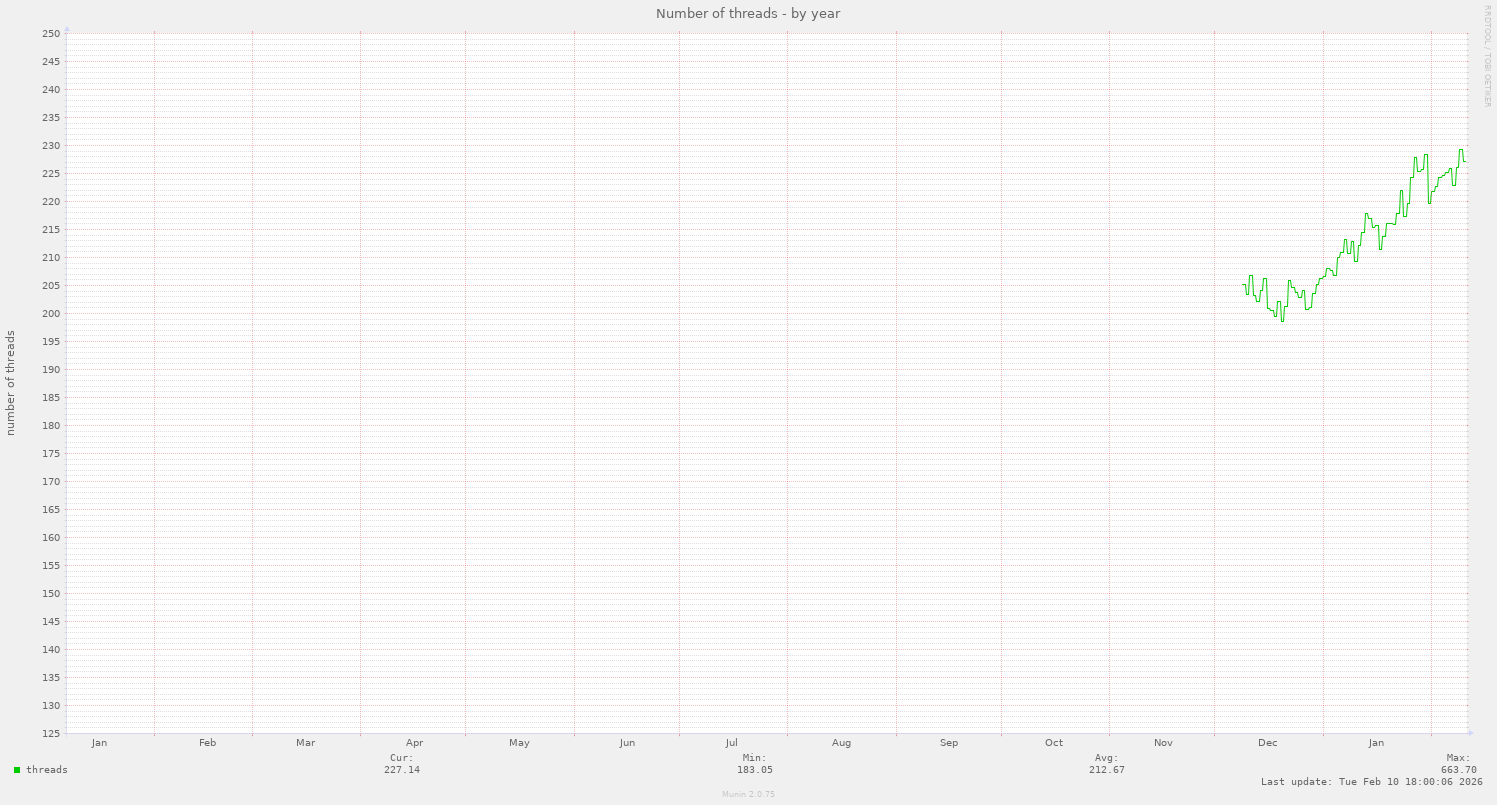Click the graph title "Number of threads - by year"
Image resolution: width=1497 pixels, height=805 pixels.
click(748, 13)
